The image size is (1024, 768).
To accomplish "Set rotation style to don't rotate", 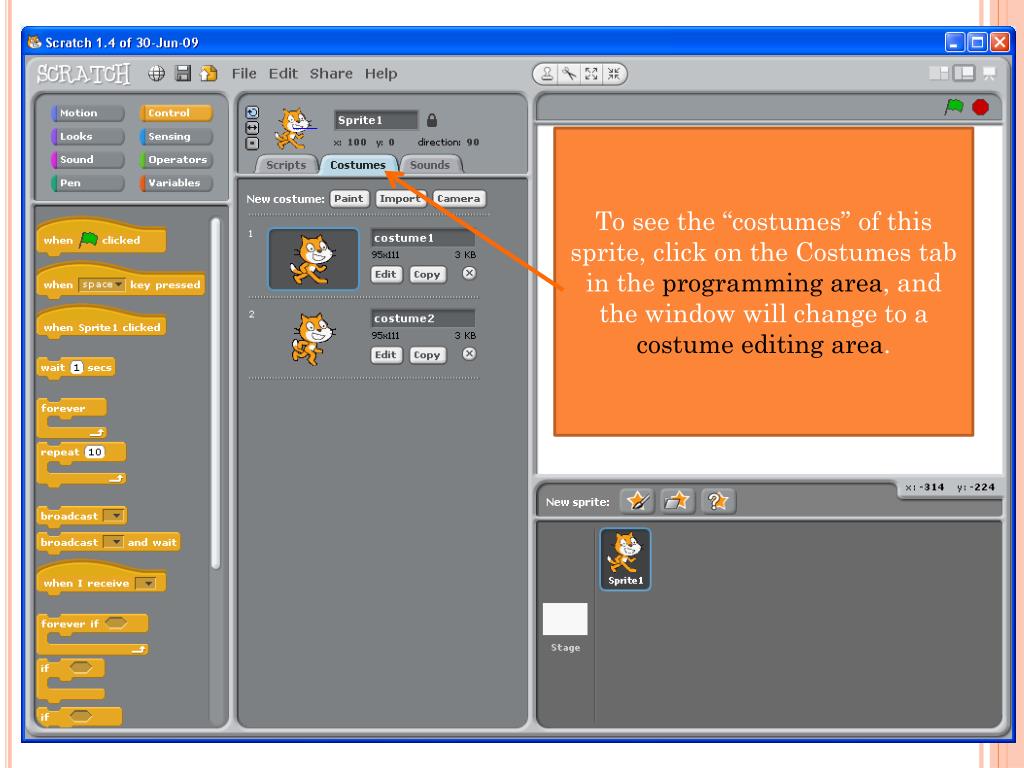I will click(x=252, y=144).
